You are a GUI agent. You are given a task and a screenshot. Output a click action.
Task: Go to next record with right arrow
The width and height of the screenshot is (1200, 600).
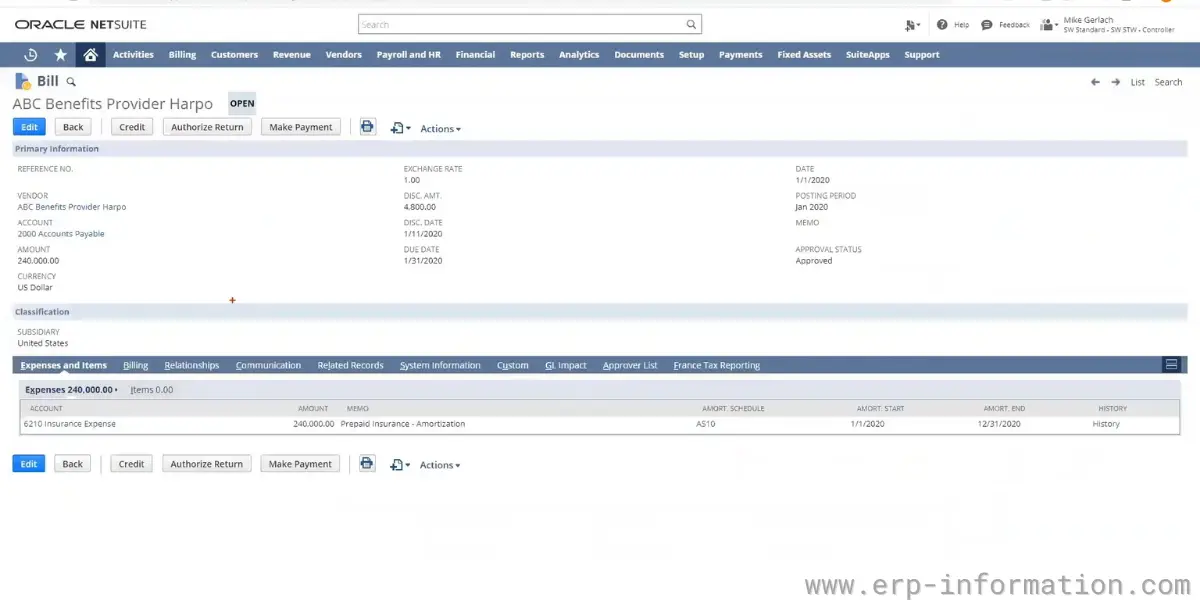click(1116, 82)
